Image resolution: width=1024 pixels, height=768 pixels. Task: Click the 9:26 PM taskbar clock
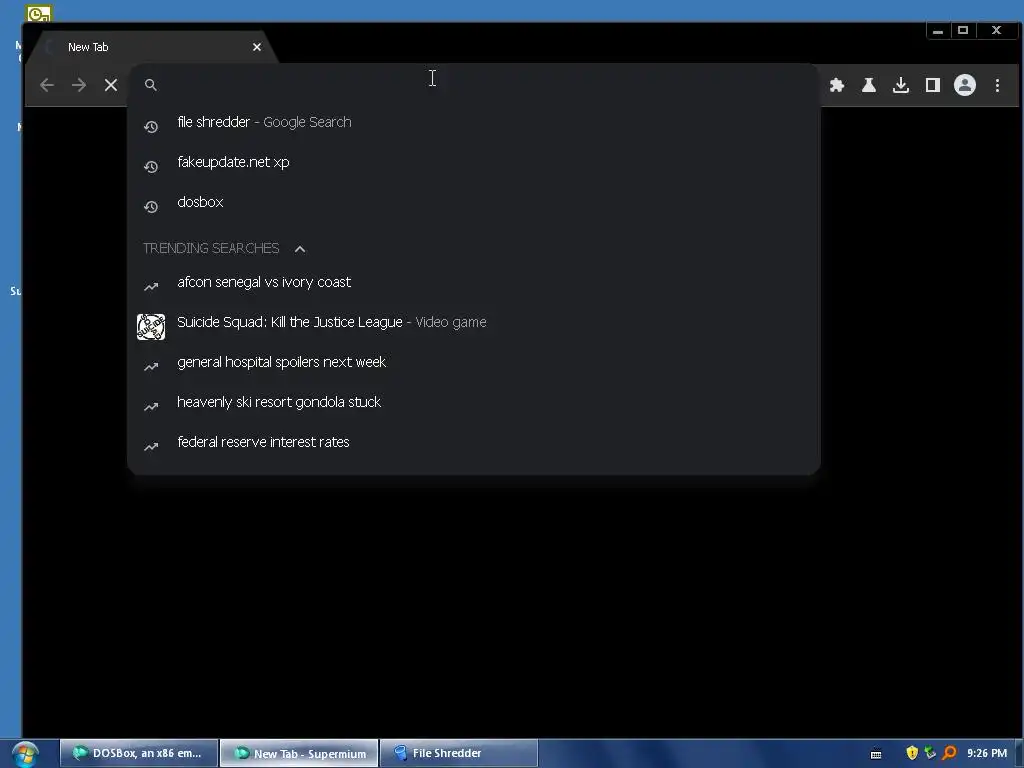pyautogui.click(x=987, y=753)
